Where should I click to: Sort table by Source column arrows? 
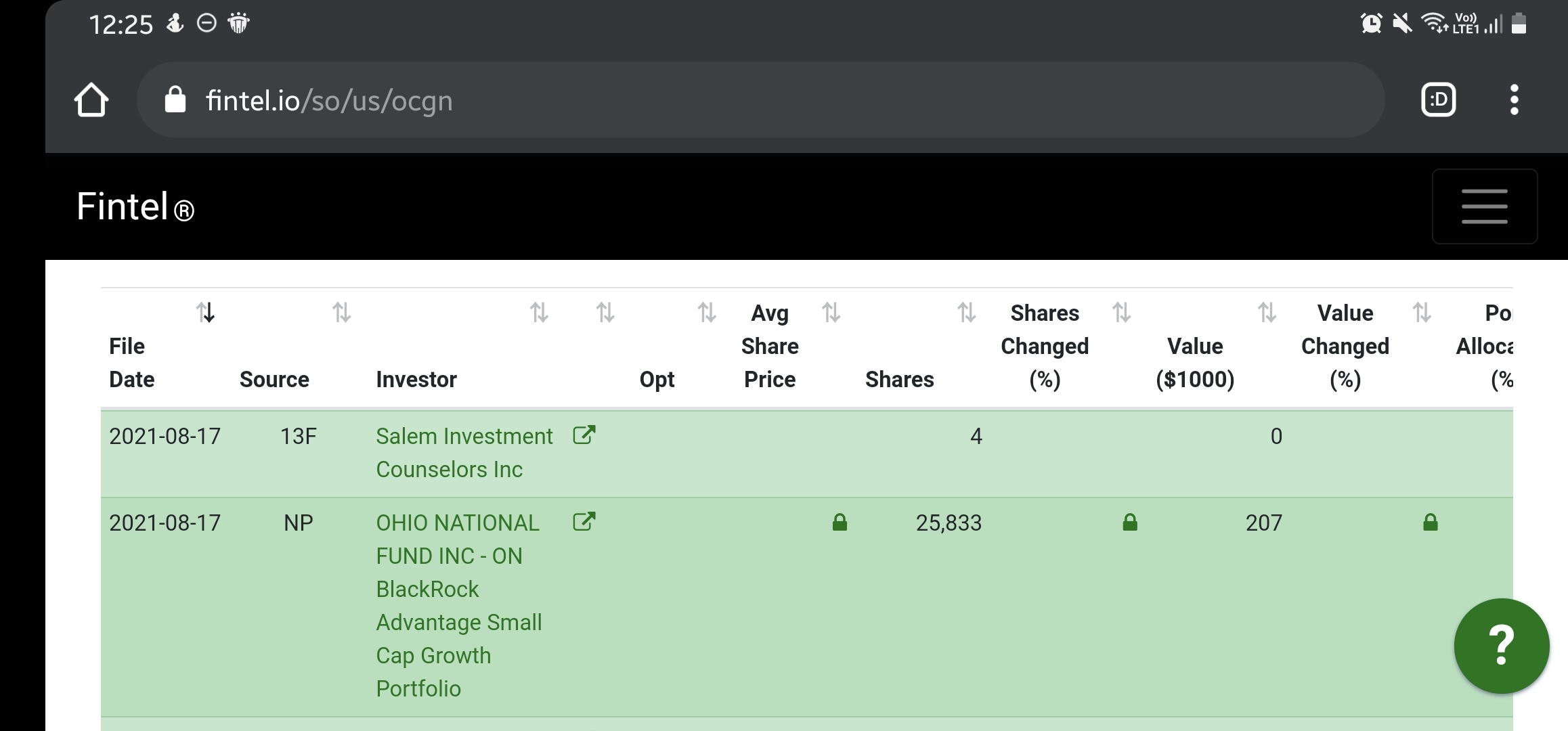[x=342, y=313]
